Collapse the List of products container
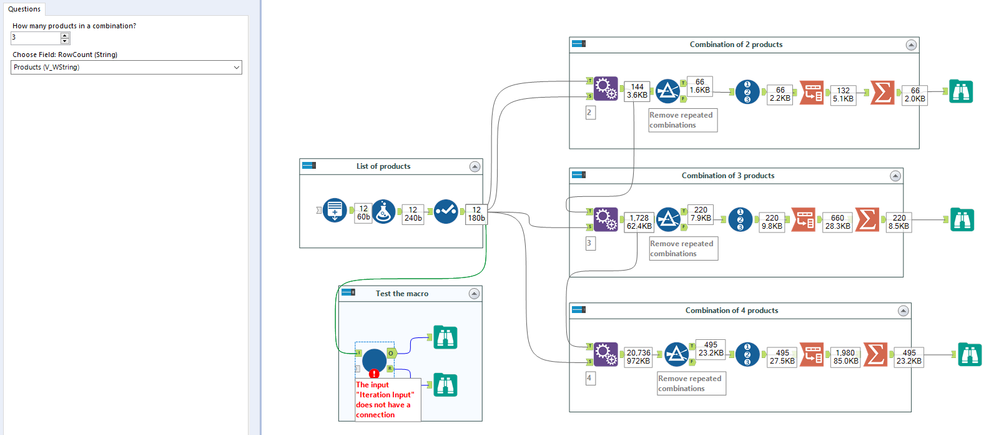Screen dimensions: 999x435 point(474,166)
